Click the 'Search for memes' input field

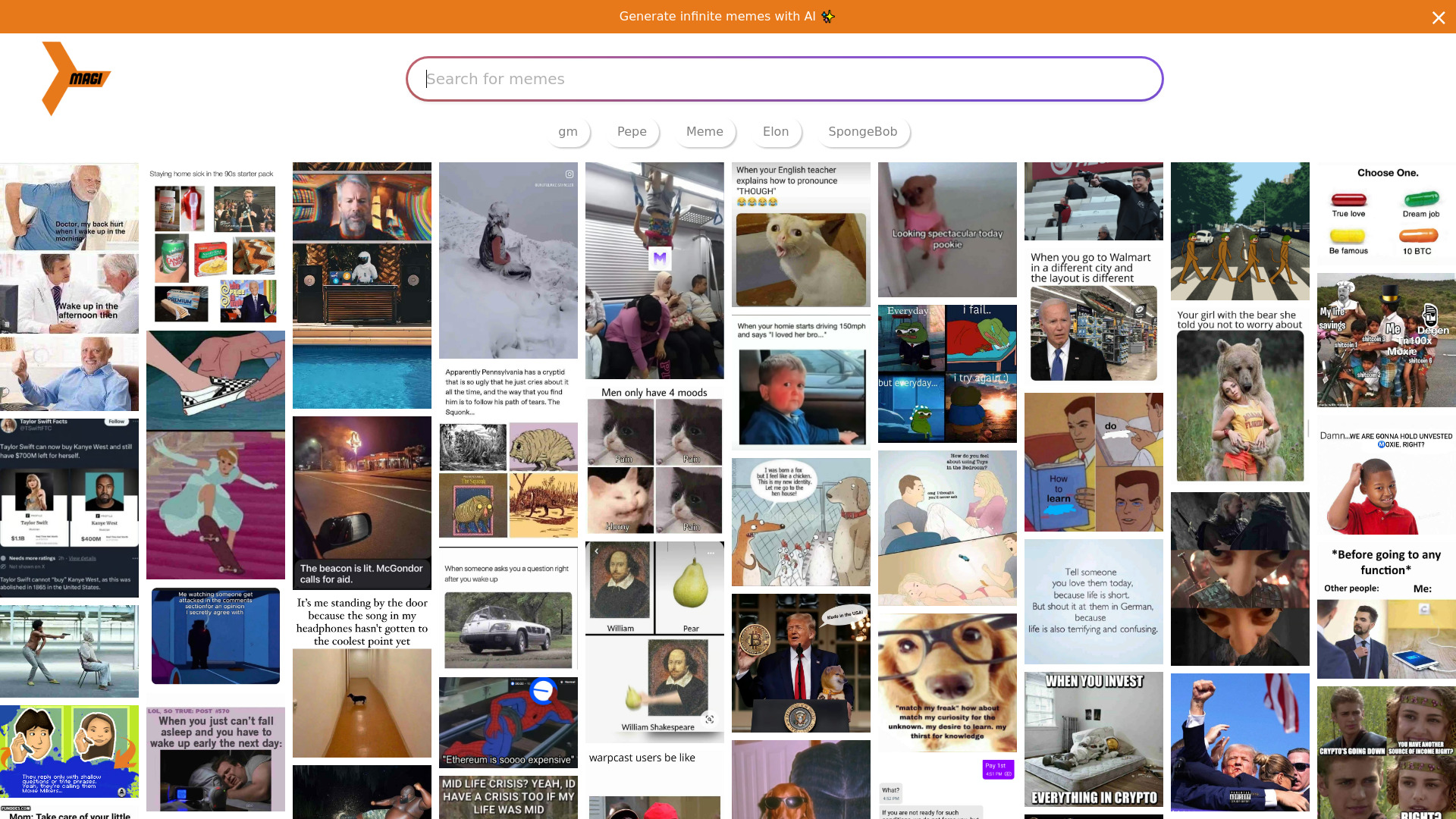(784, 79)
